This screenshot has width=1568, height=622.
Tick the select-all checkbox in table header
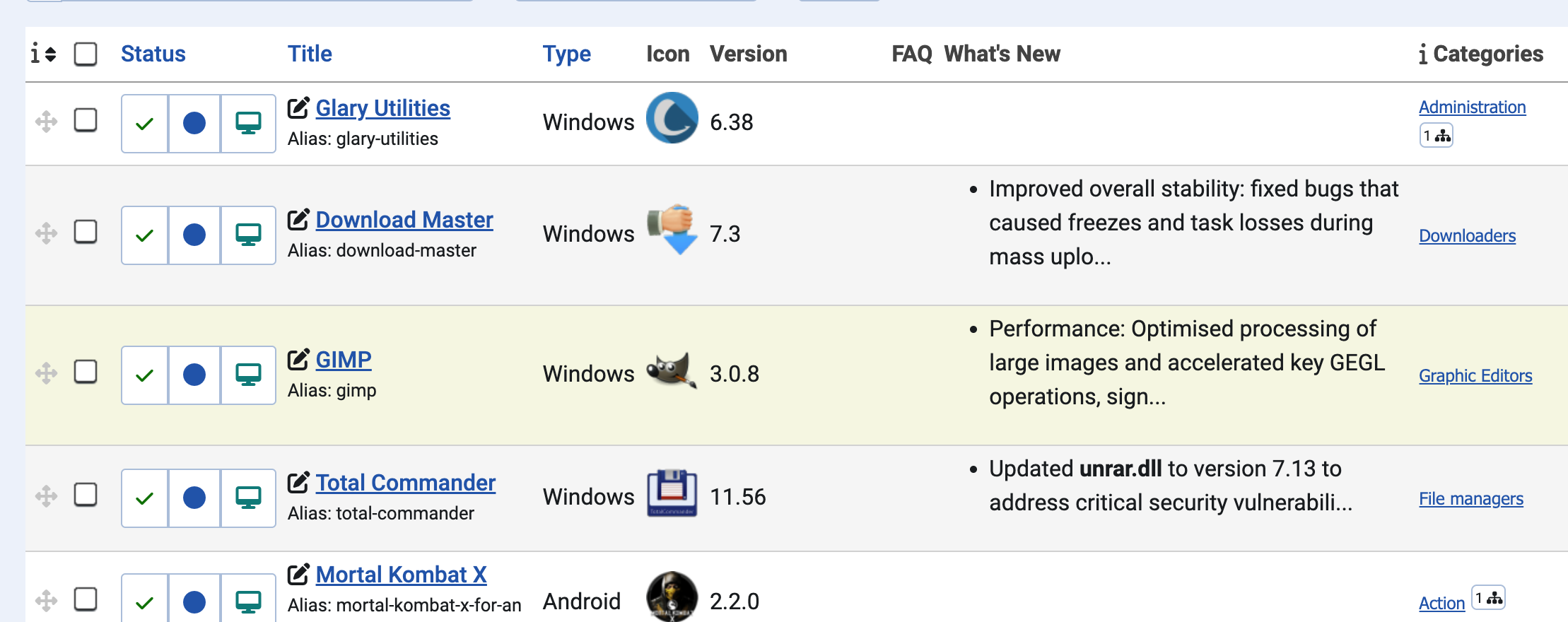(86, 54)
